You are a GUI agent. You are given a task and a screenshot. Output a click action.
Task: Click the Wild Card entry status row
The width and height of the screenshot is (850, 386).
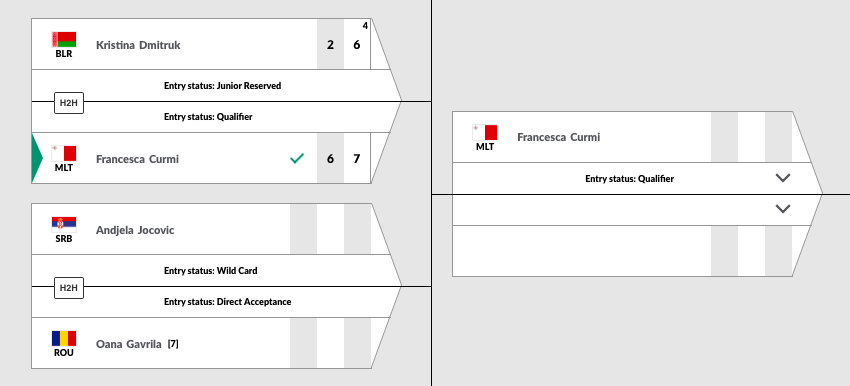[216, 271]
